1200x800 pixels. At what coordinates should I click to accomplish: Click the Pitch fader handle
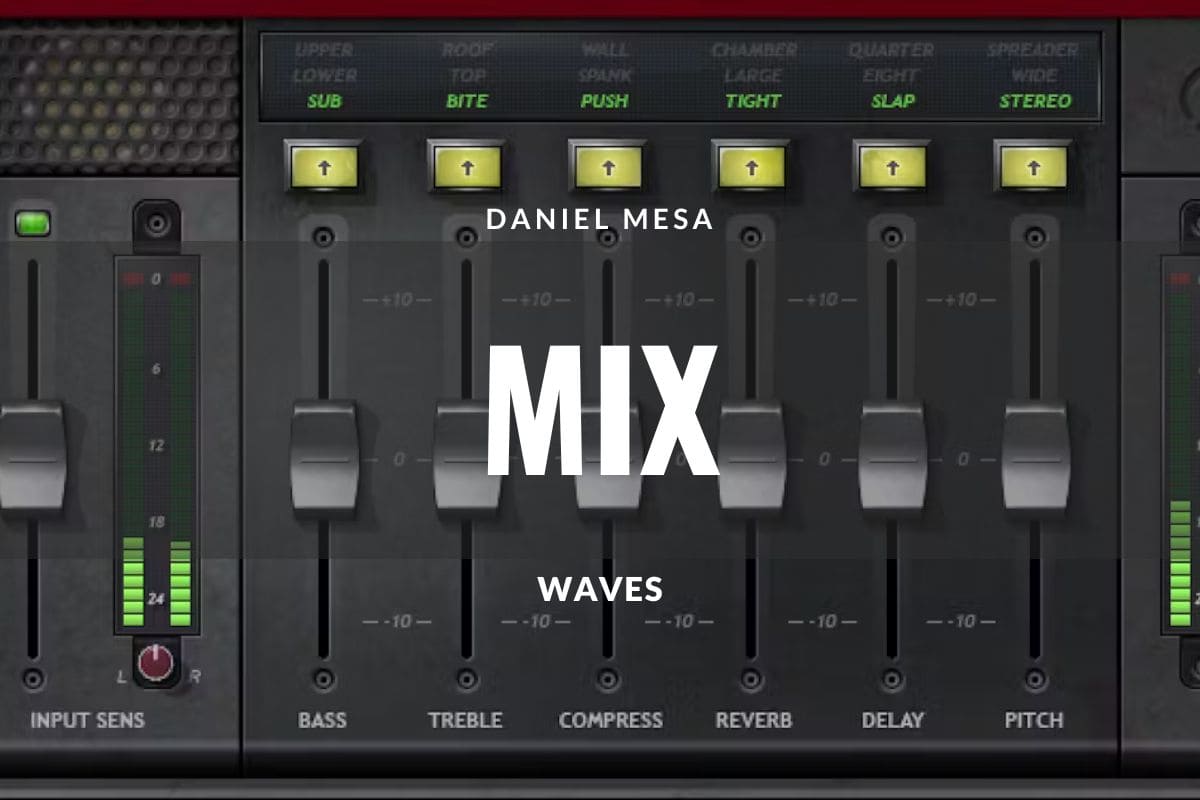(x=1034, y=457)
